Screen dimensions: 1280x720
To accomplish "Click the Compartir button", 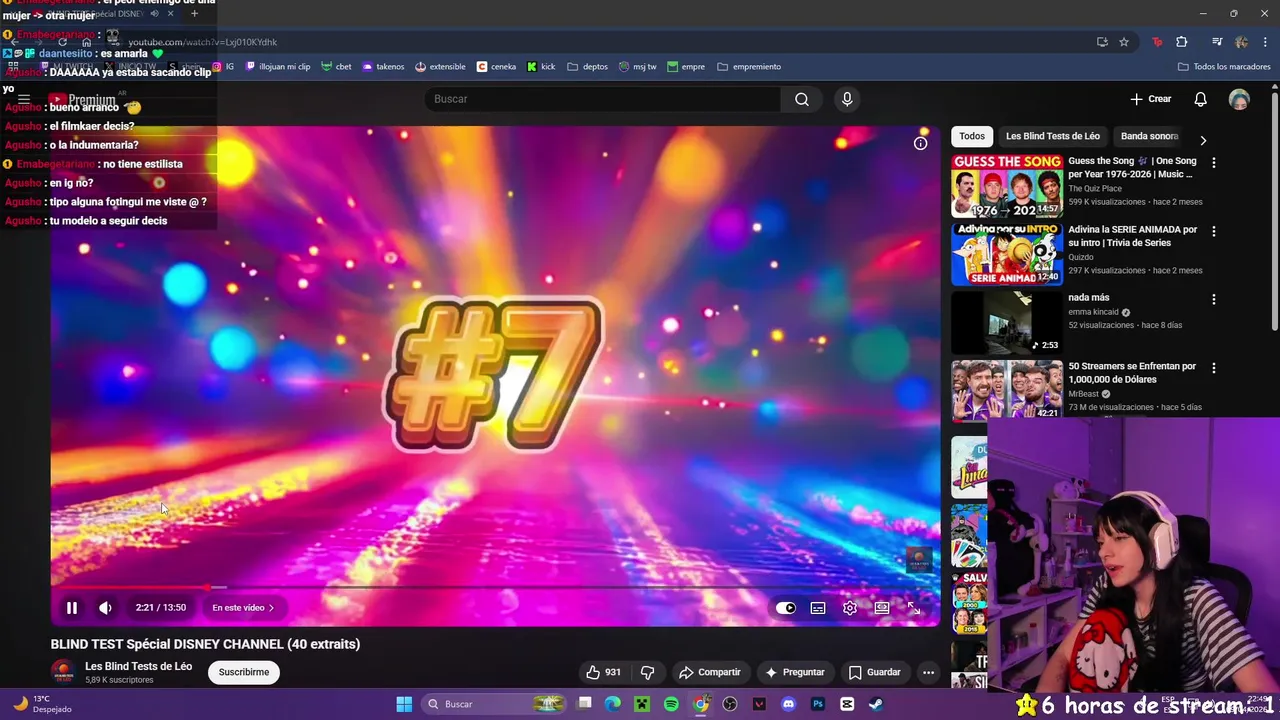I will [710, 672].
